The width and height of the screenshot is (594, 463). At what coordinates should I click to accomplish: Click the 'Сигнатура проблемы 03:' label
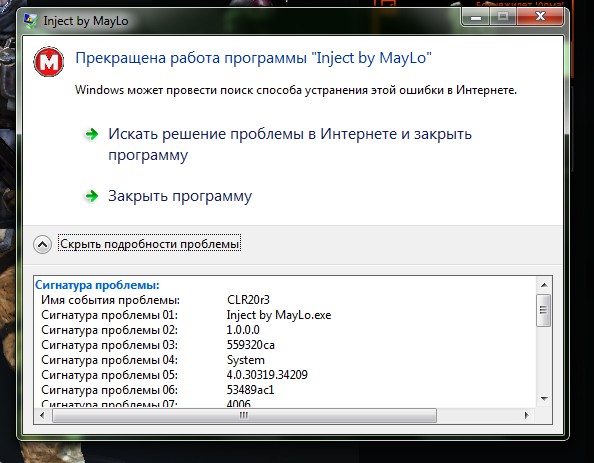point(109,345)
